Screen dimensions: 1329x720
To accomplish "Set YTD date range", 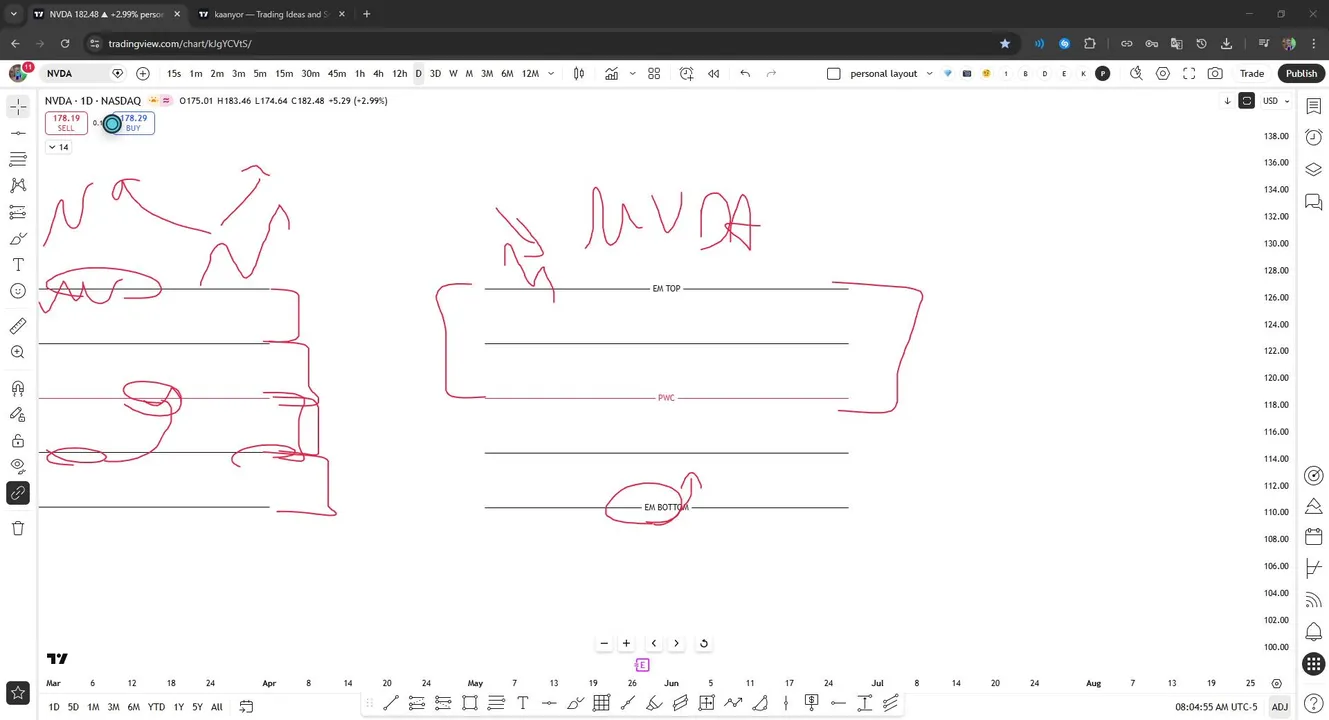I will [156, 707].
